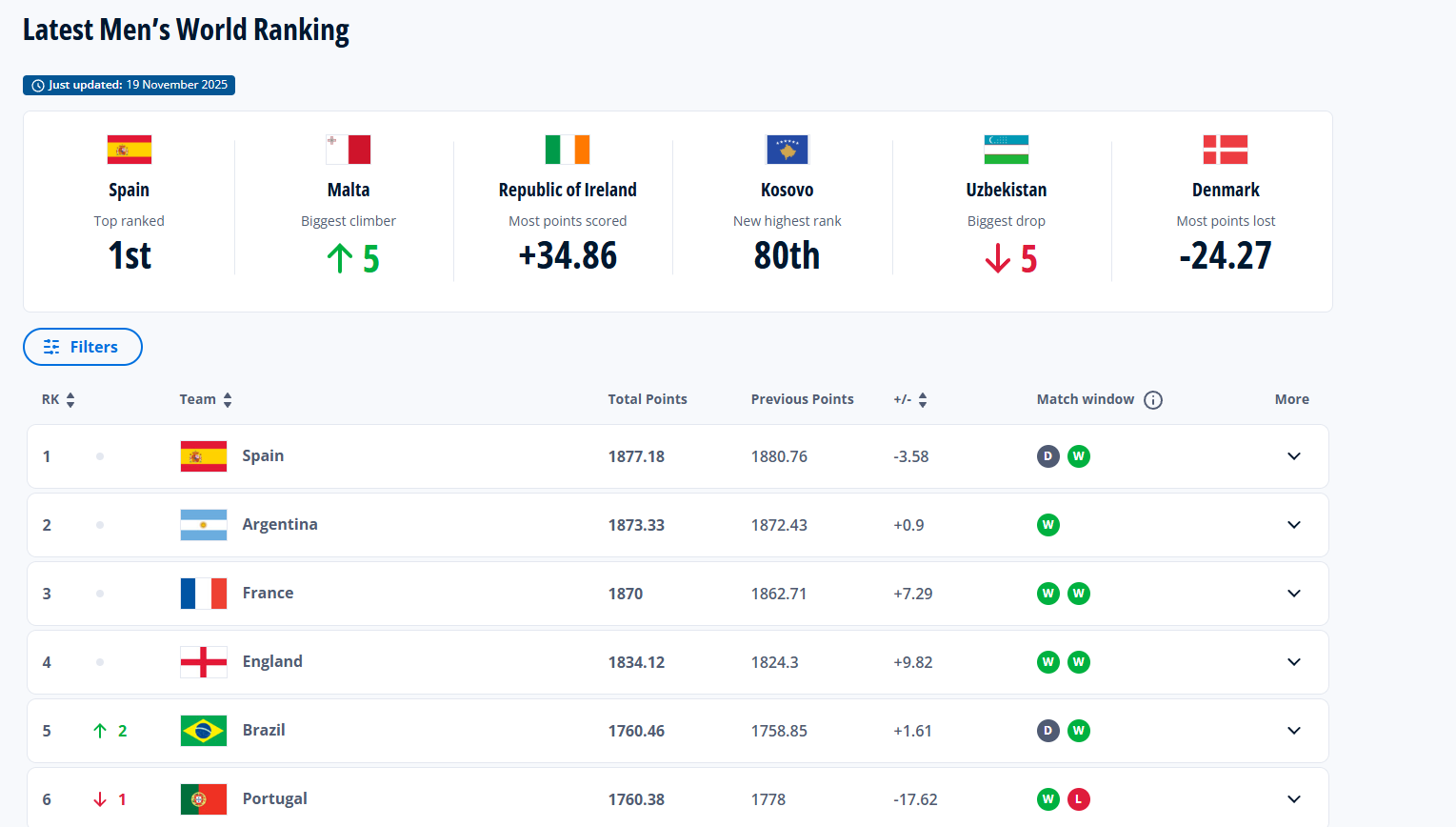Image resolution: width=1456 pixels, height=827 pixels.
Task: Click the Brazil flag icon
Action: tap(204, 731)
